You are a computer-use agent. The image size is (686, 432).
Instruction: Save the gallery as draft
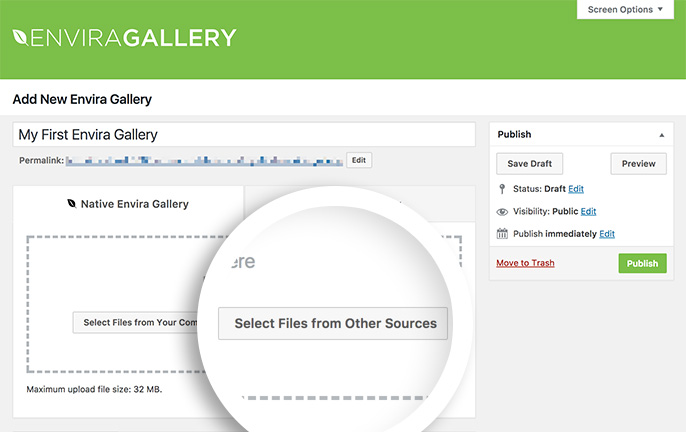529,164
